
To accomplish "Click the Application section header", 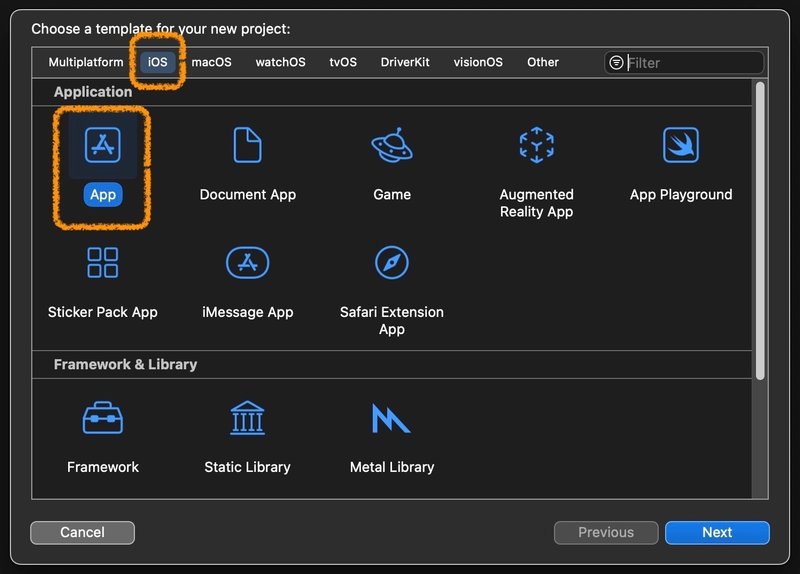I will pos(93,92).
